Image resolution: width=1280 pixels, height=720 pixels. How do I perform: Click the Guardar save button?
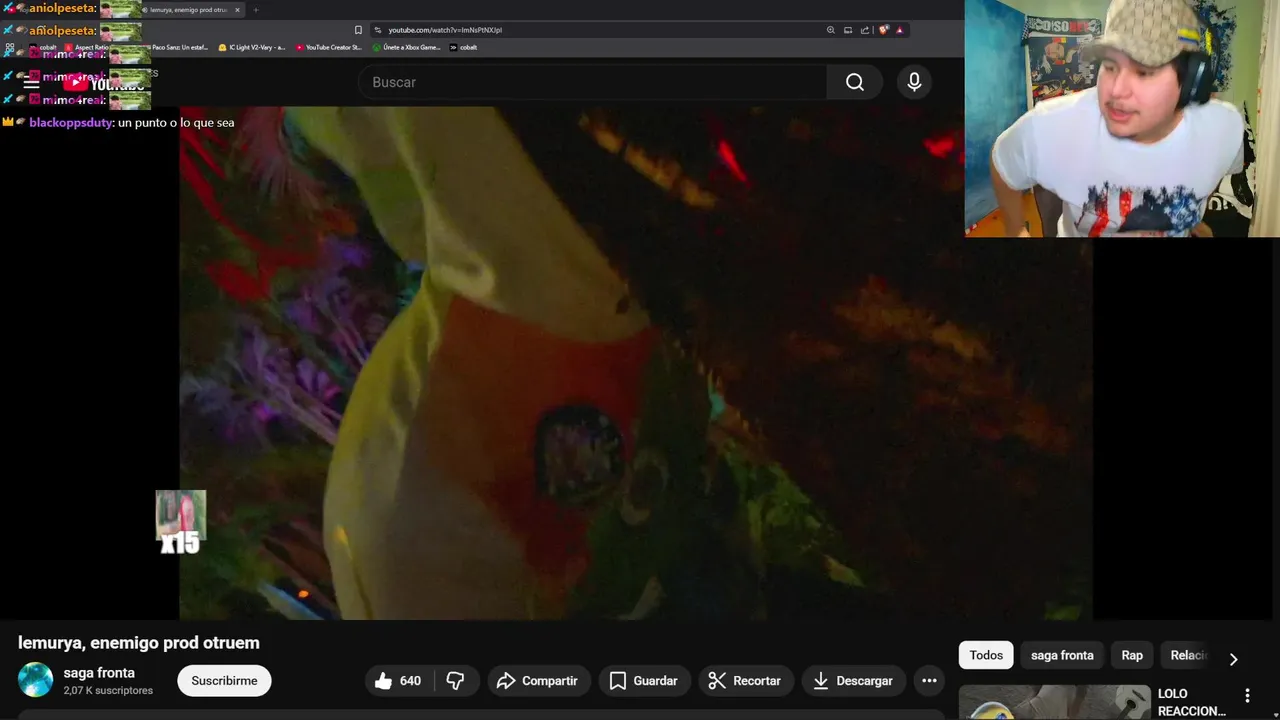[x=644, y=681]
